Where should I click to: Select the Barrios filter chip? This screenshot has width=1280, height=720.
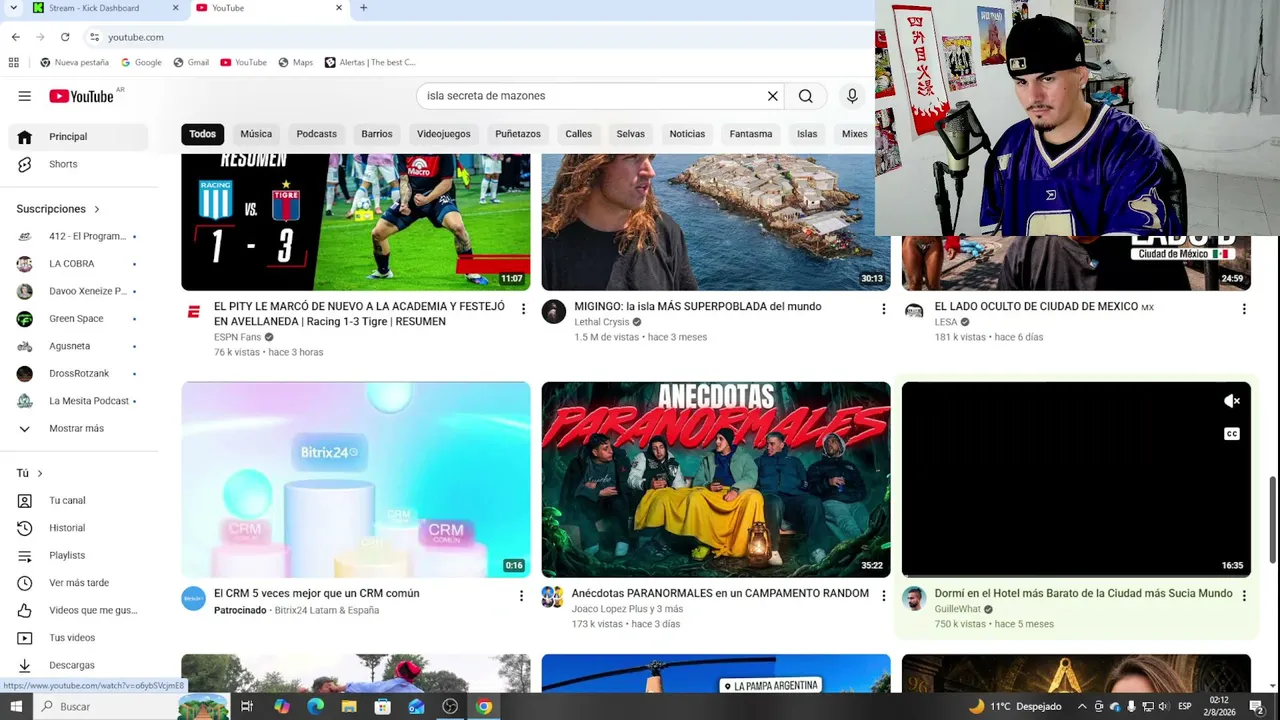[377, 134]
